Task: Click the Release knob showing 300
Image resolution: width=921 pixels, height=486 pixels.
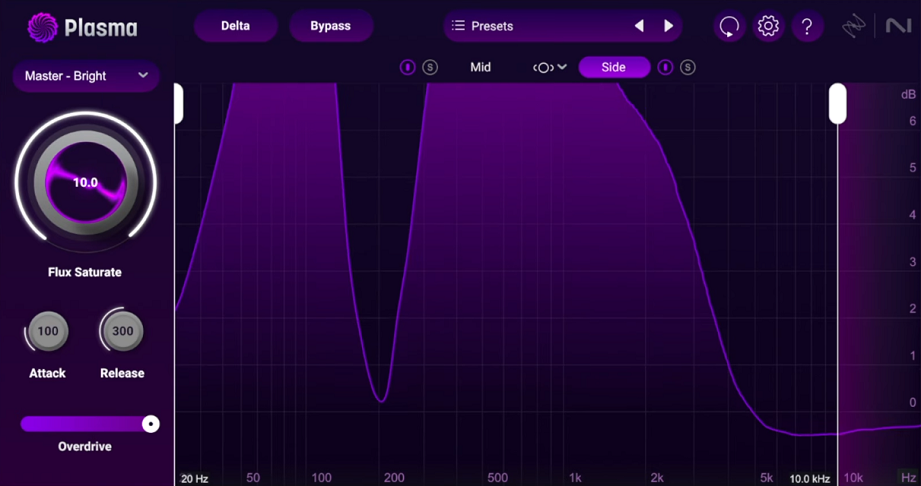Action: (x=122, y=331)
